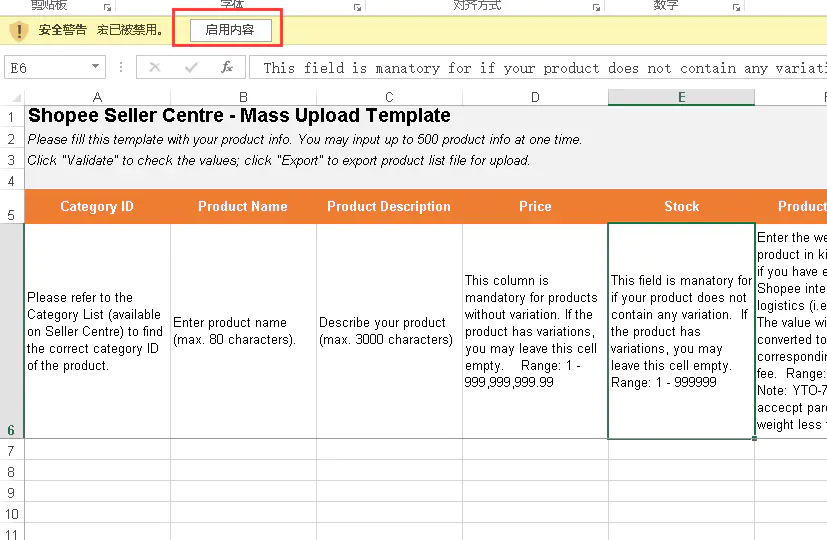
Task: Open the number group dialog launcher
Action: click(x=737, y=7)
